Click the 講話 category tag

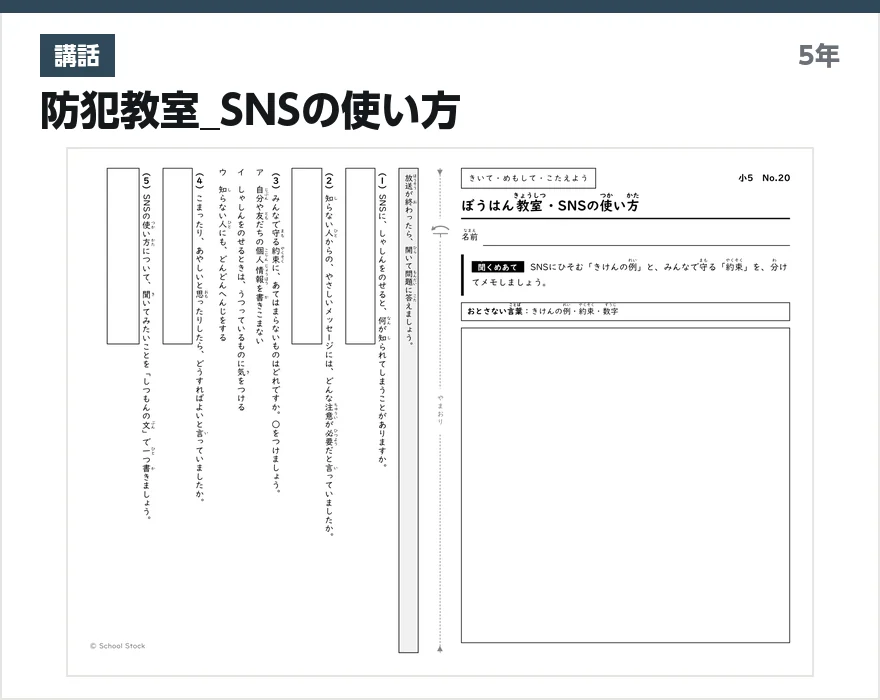pos(77,56)
